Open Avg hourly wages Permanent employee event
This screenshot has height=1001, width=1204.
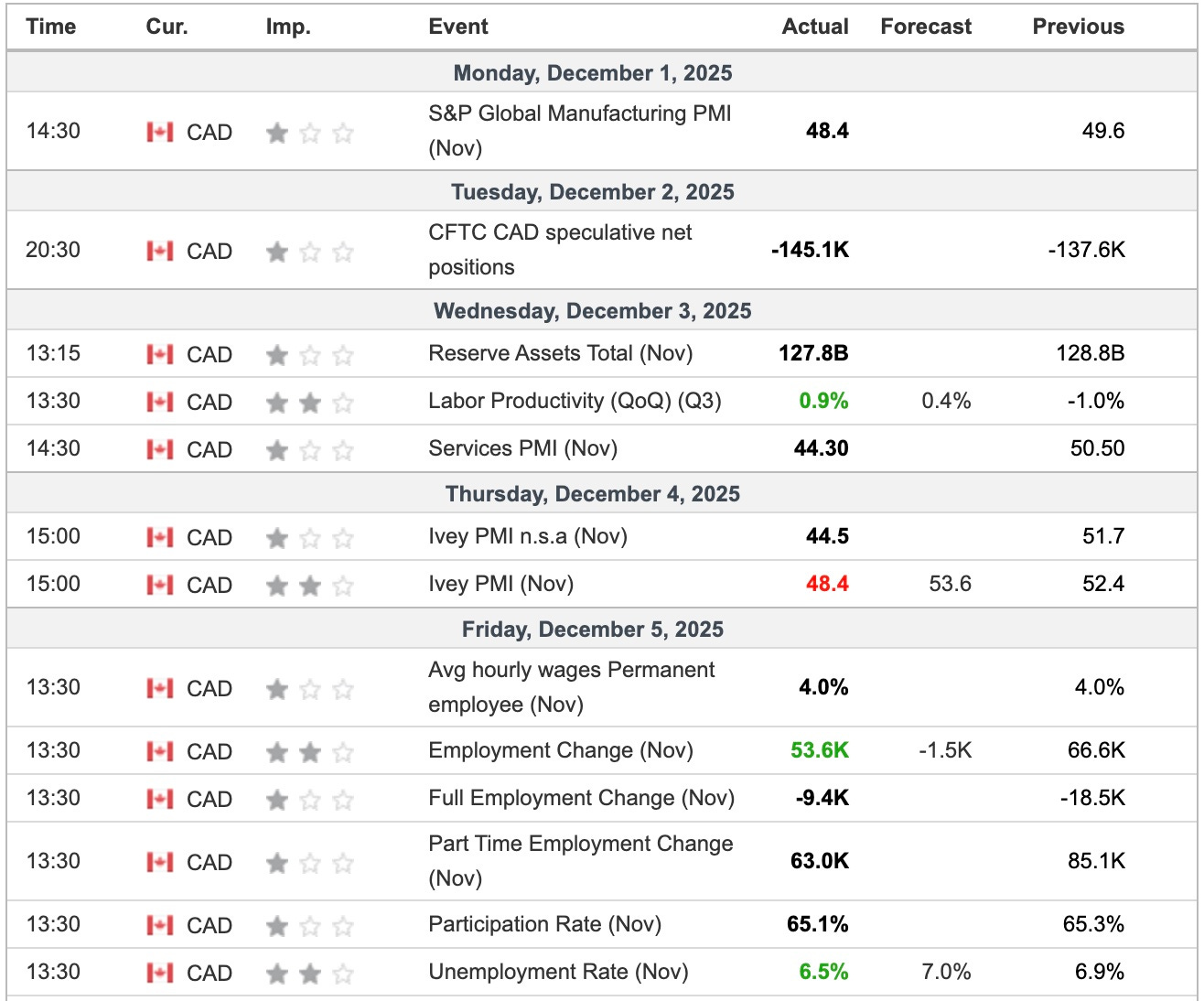click(572, 687)
